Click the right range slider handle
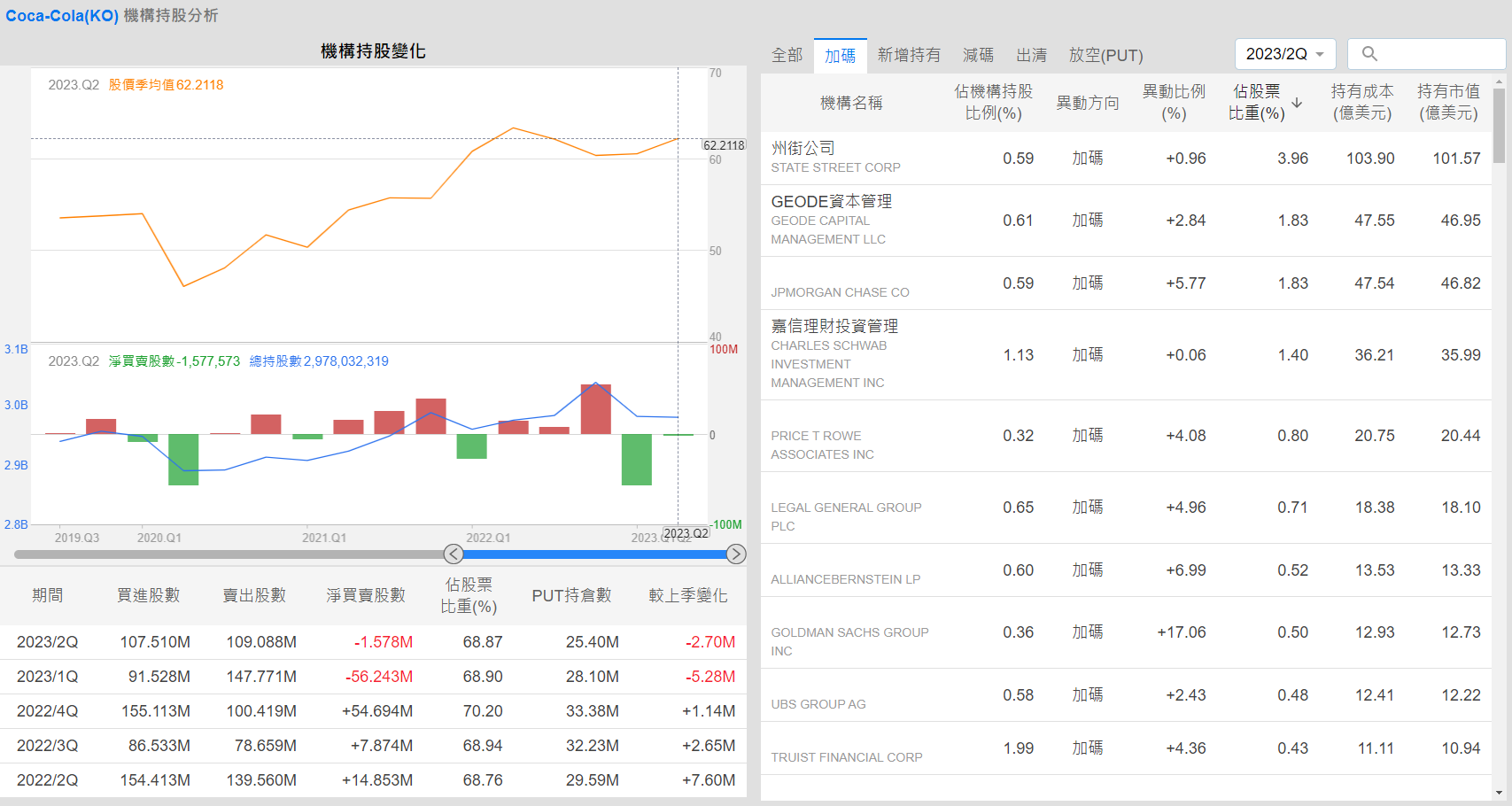 click(735, 554)
